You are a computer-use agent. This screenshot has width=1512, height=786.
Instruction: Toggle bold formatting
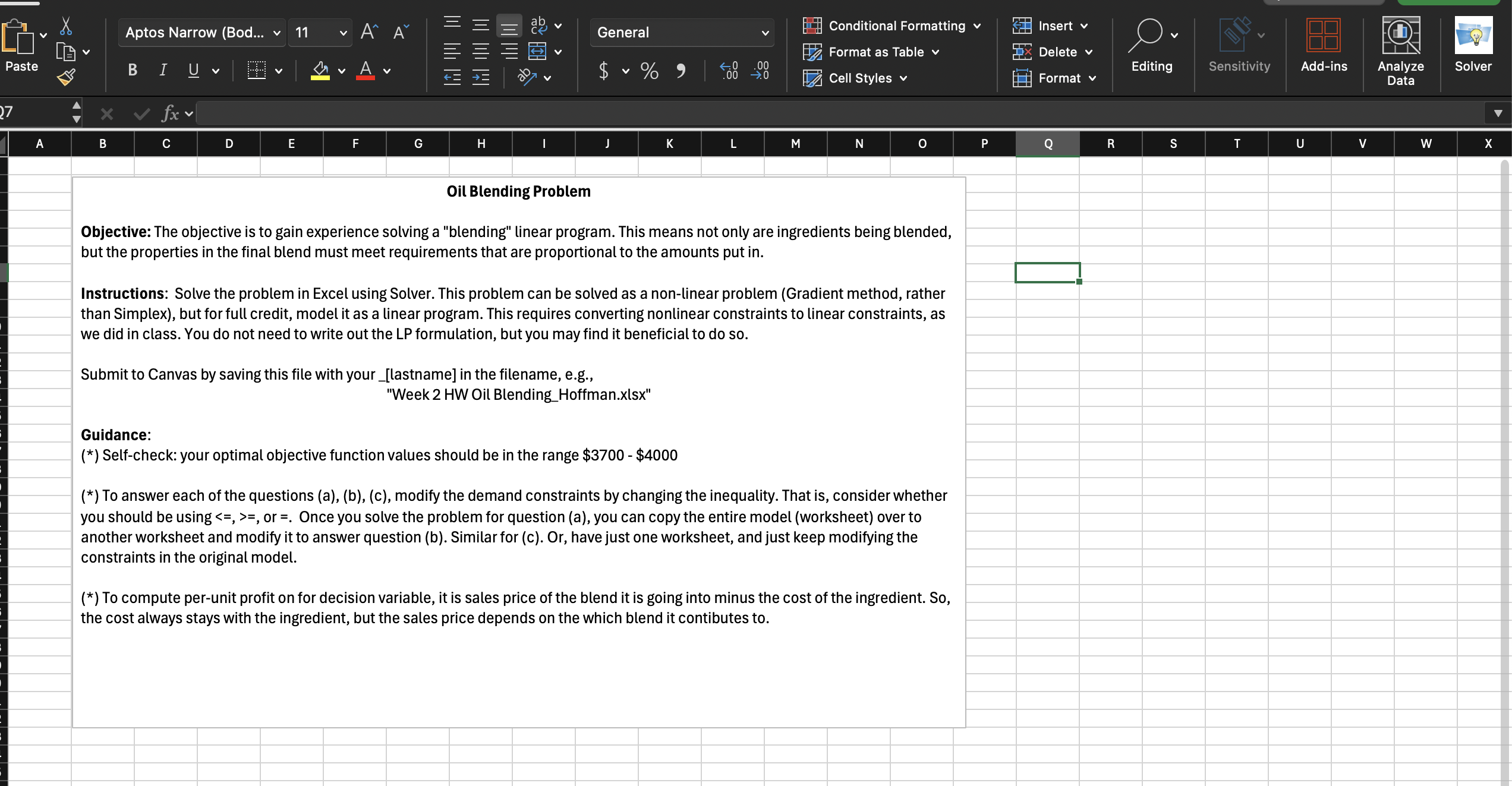click(x=132, y=70)
